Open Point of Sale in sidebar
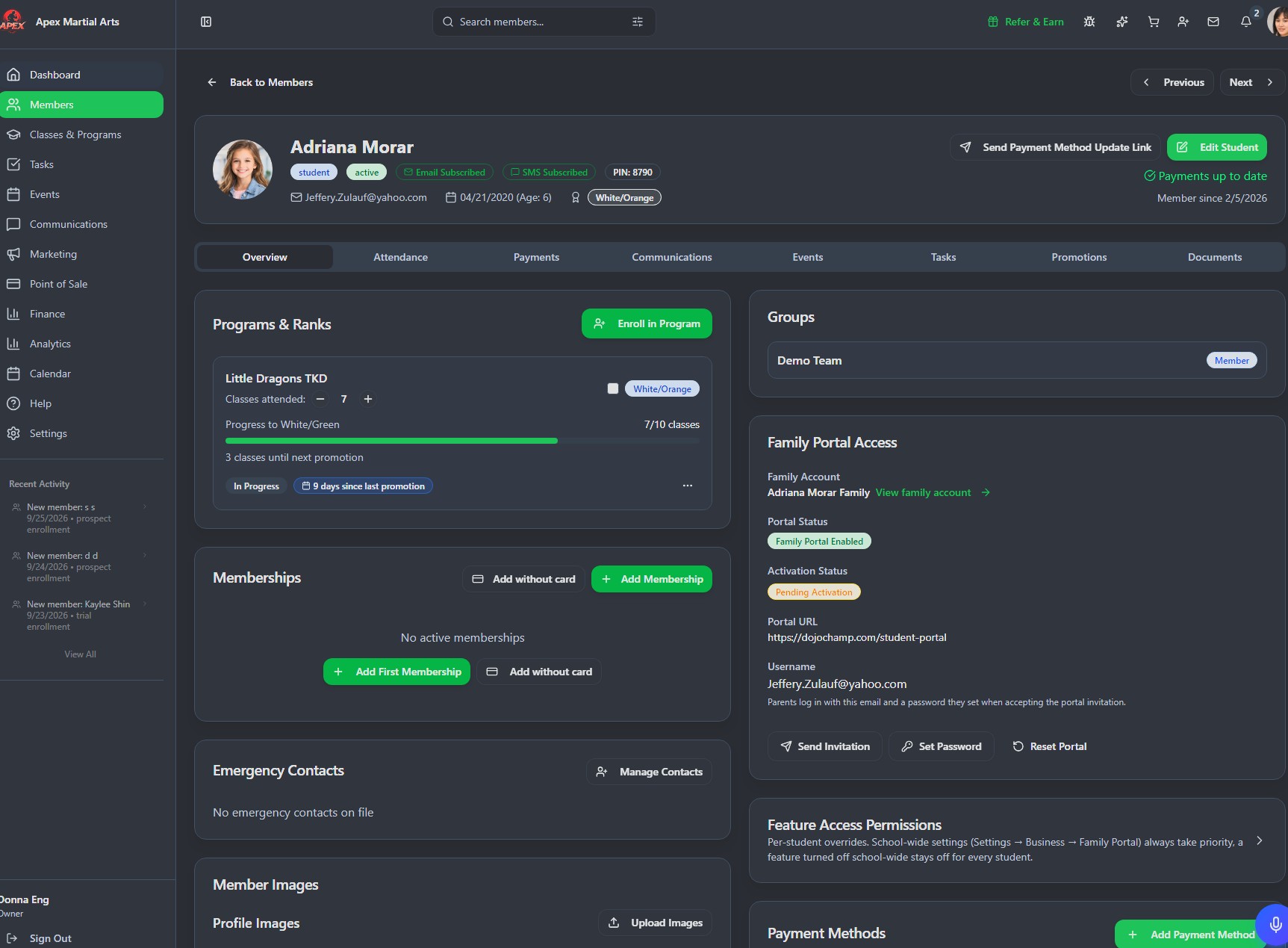 (x=81, y=284)
